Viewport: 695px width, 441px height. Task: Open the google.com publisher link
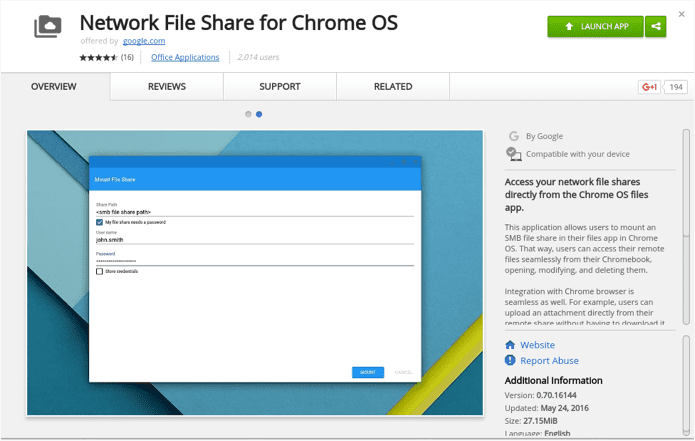144,41
